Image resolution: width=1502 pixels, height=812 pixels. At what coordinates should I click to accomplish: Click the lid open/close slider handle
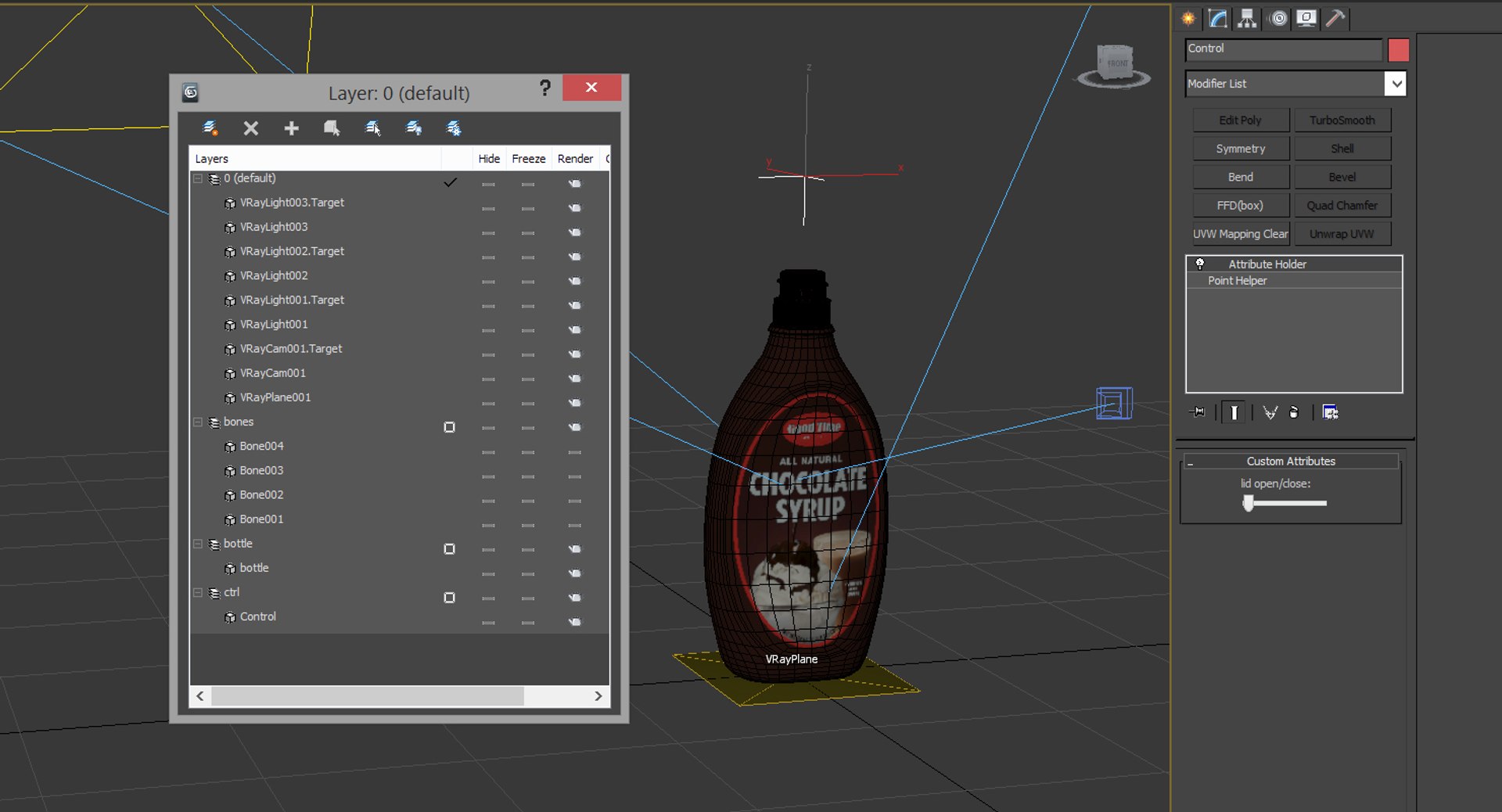point(1249,504)
